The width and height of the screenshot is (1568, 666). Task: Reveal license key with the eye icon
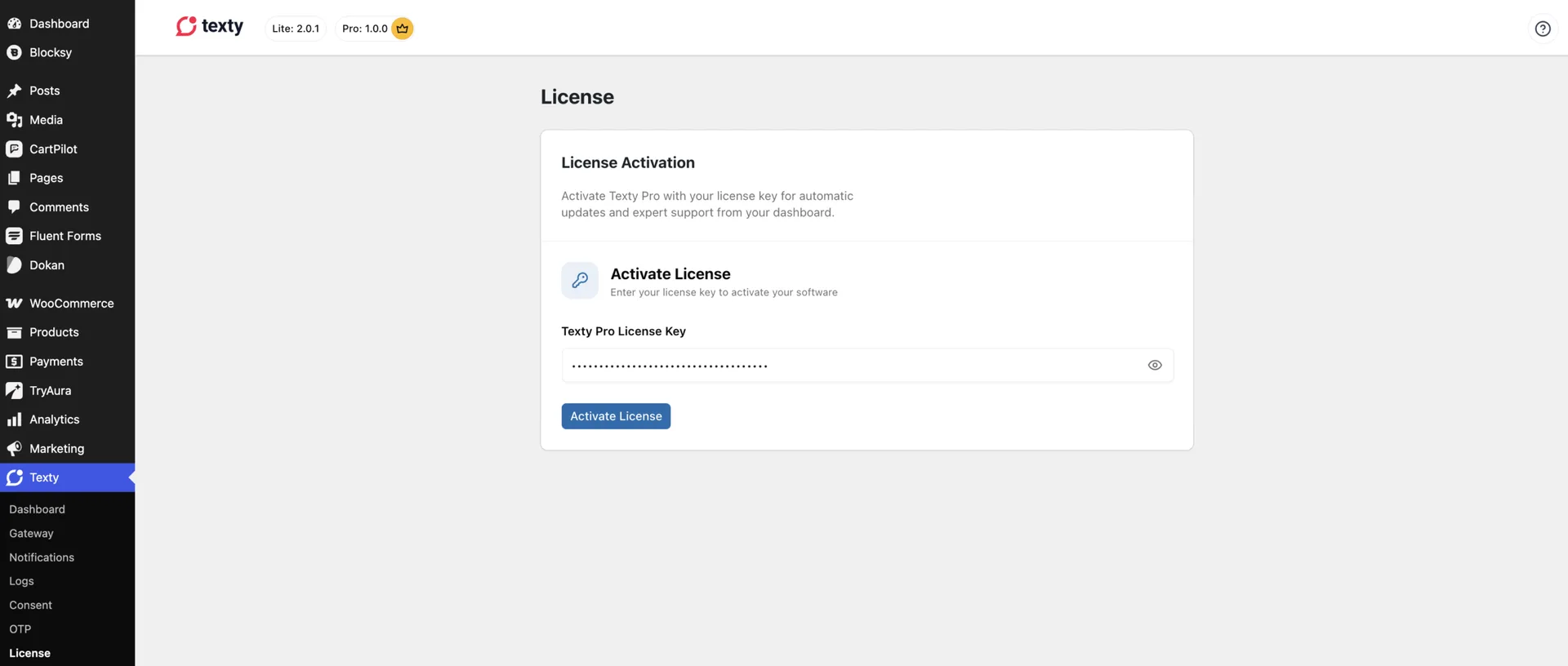click(1154, 366)
